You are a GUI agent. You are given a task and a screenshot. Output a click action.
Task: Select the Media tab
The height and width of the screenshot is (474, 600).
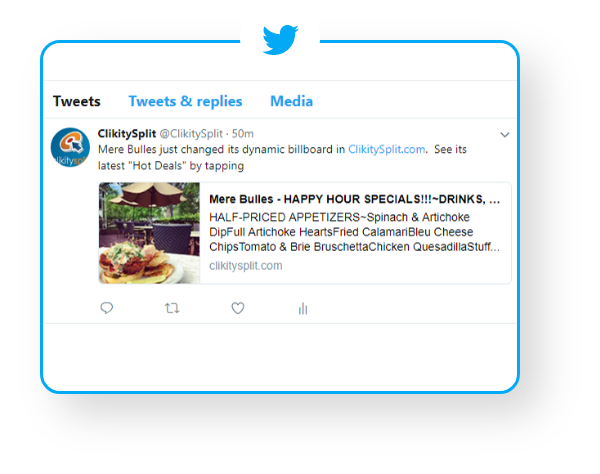(292, 101)
